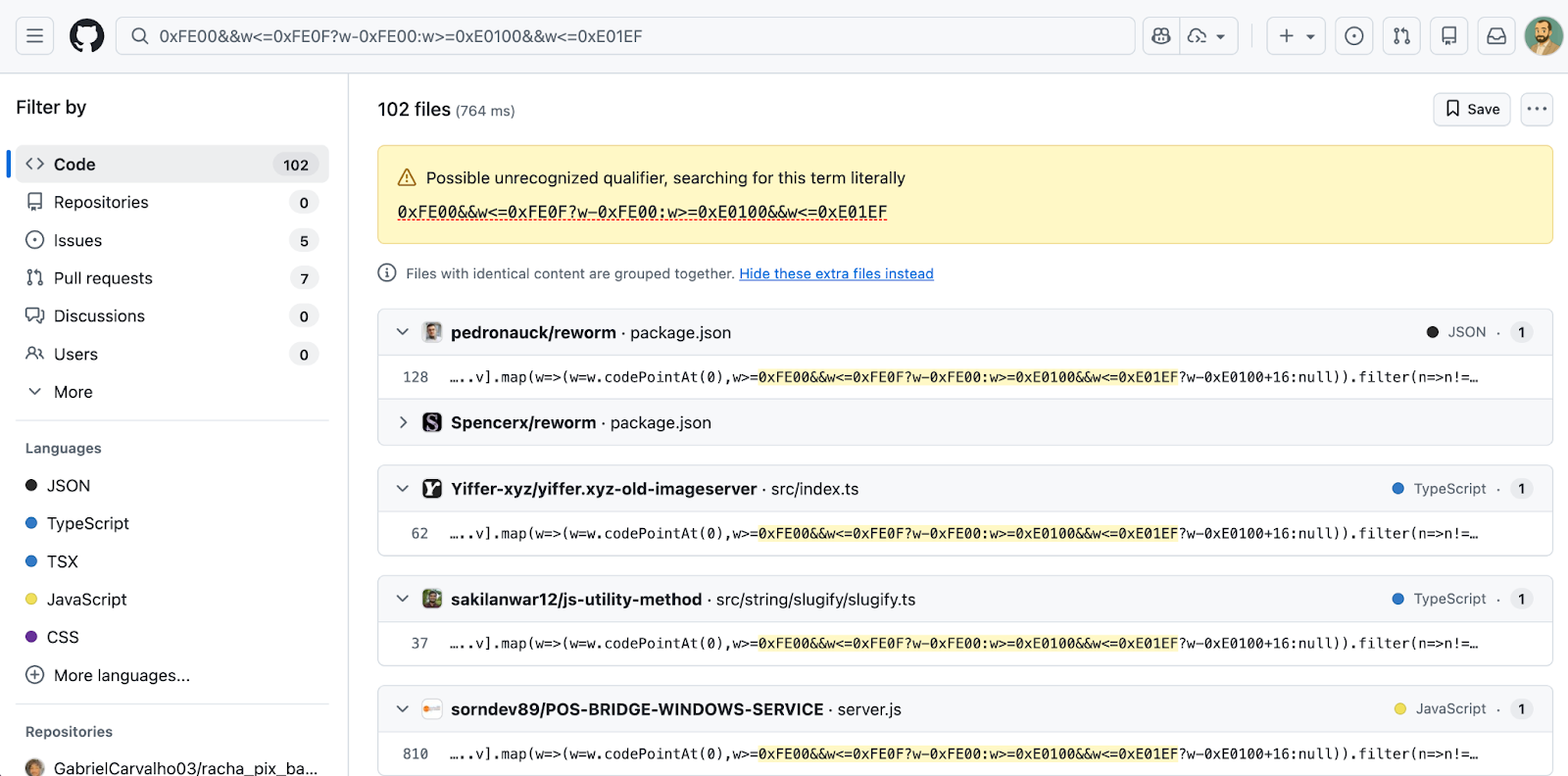
Task: Expand the Spencerx/reworm result
Action: [402, 422]
